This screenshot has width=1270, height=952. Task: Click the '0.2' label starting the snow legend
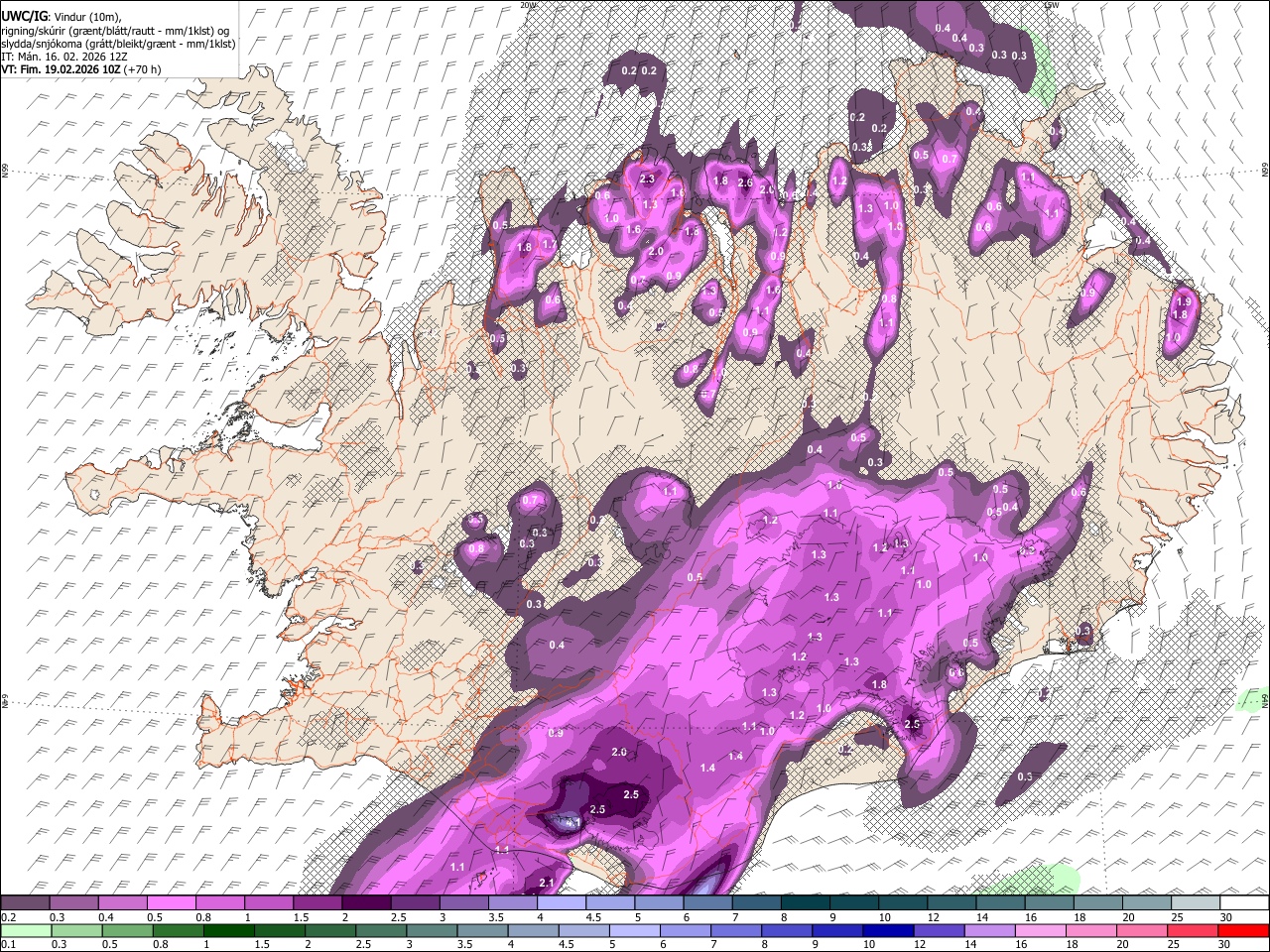point(8,917)
